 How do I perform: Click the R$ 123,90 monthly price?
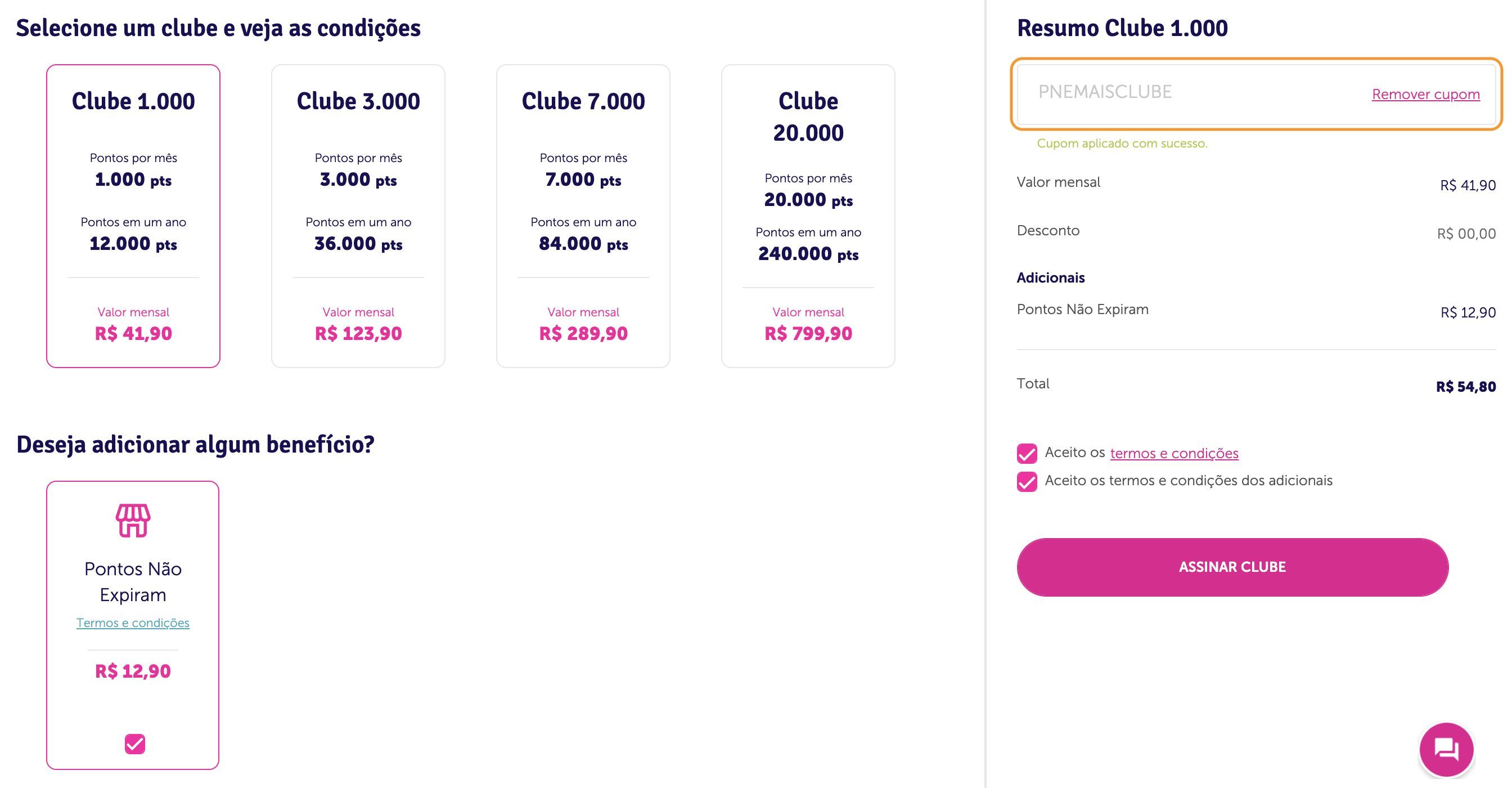pyautogui.click(x=358, y=334)
